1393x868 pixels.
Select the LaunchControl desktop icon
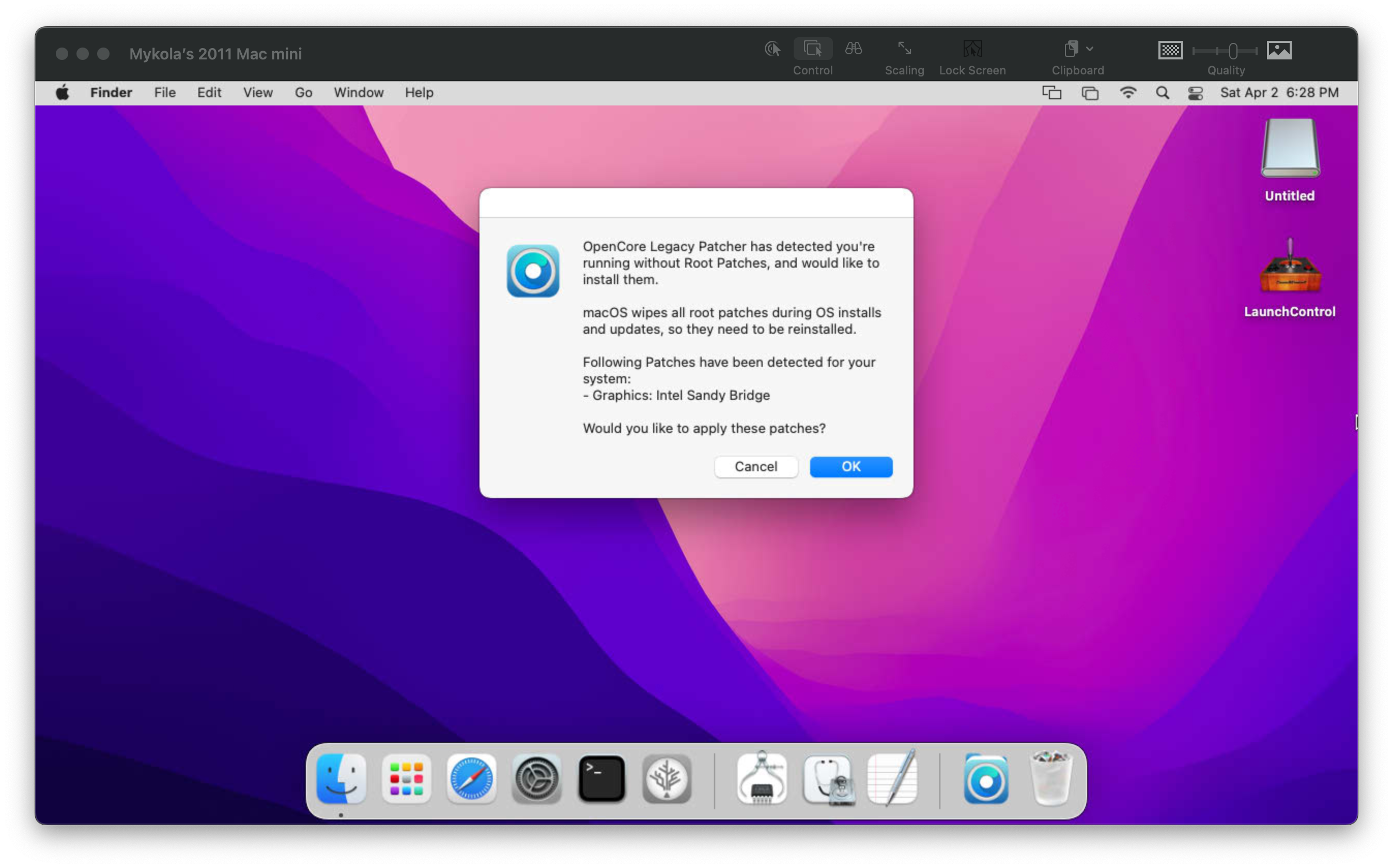[x=1289, y=278]
